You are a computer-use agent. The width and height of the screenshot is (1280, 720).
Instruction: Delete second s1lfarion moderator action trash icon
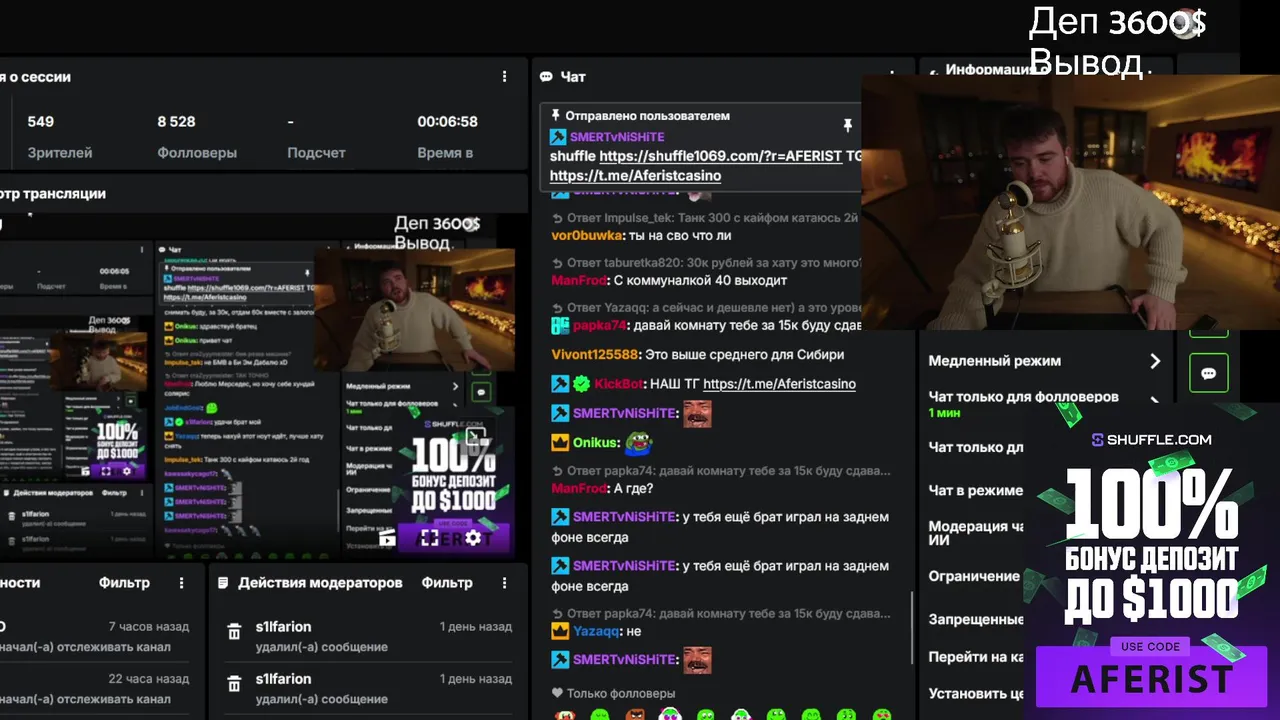(234, 684)
